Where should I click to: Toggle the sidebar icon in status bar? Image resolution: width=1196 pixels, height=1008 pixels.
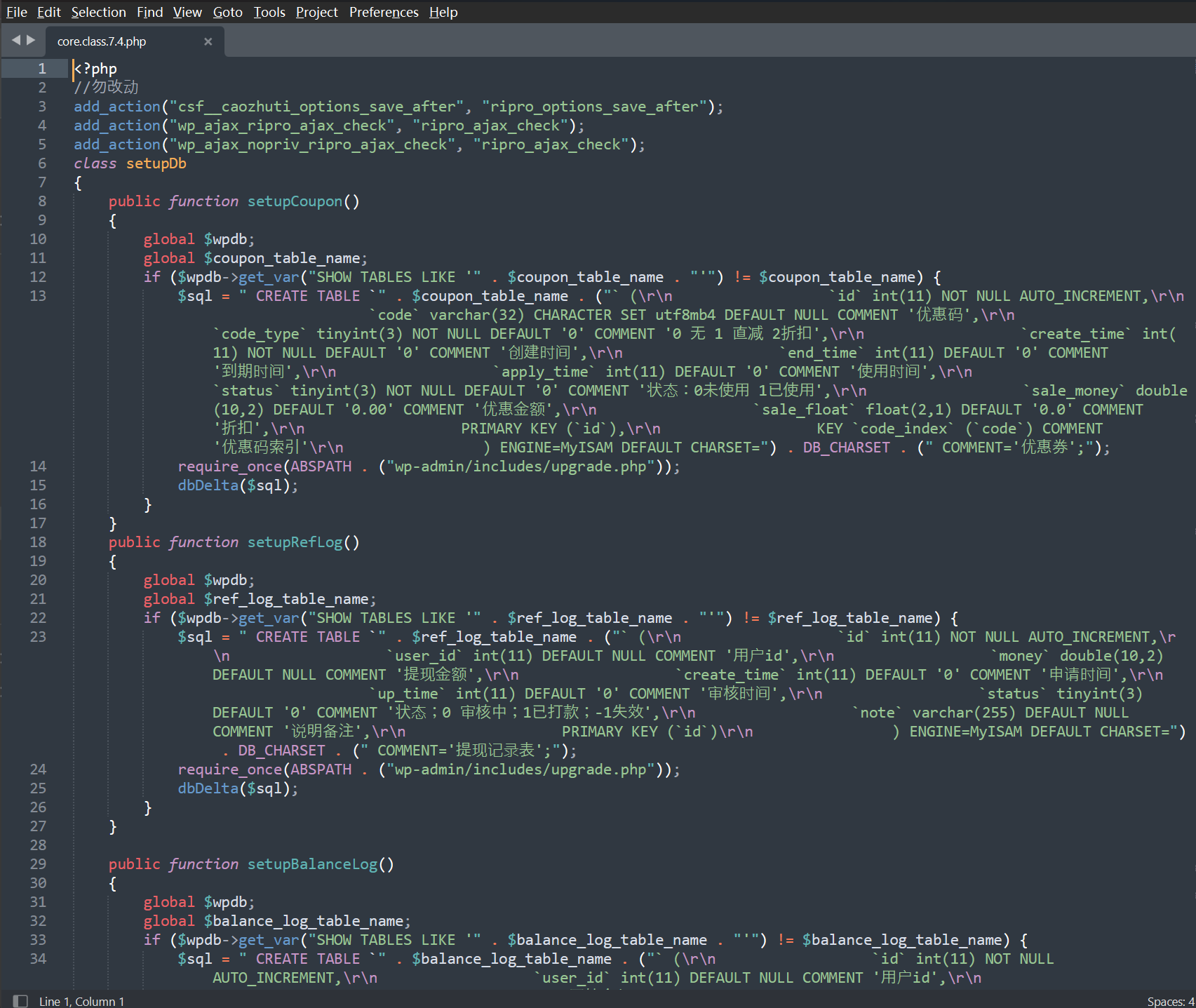coord(20,1001)
